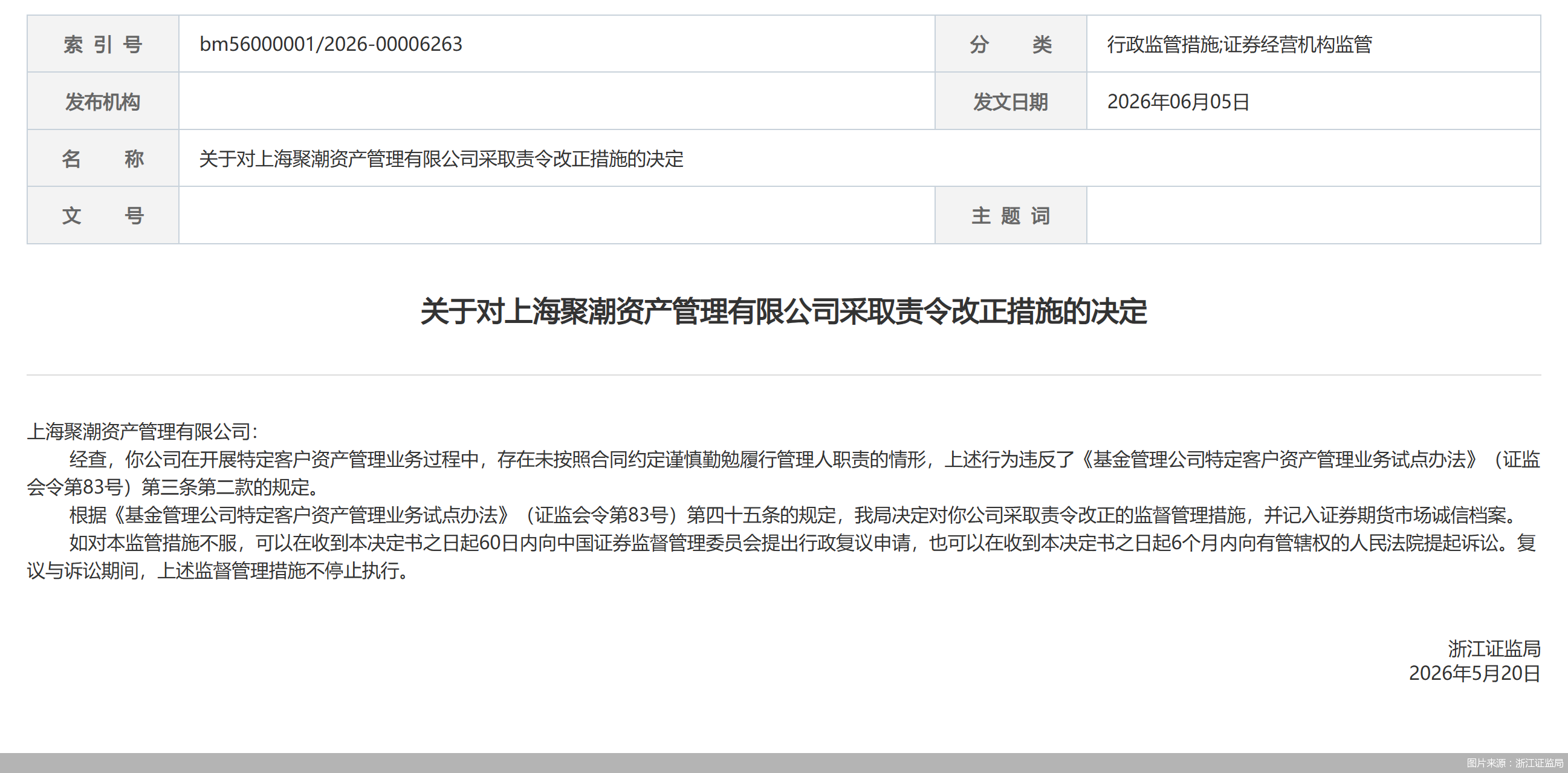
Task: Click paragraph beginning 经查,你公司在开展
Action: (783, 473)
